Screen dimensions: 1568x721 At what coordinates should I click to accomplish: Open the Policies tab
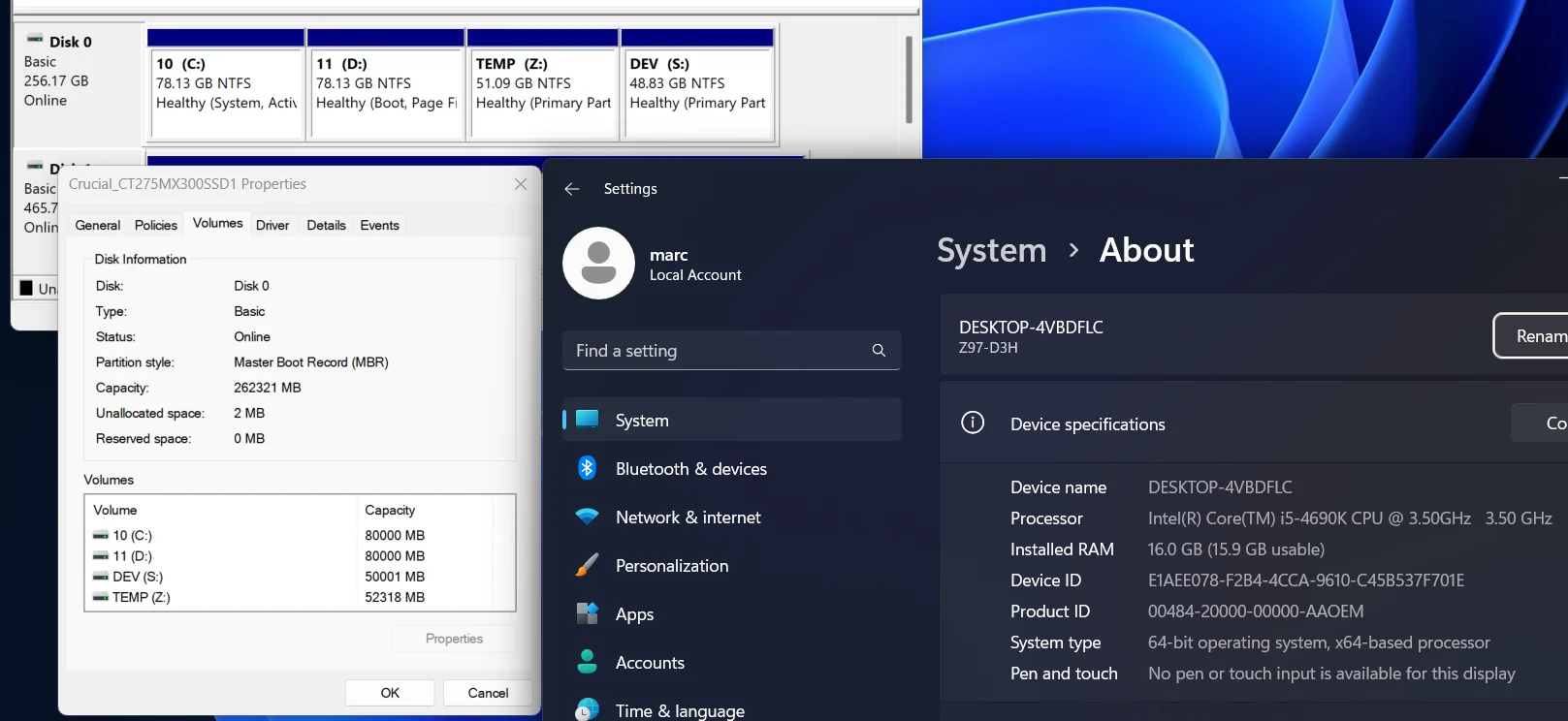click(156, 225)
